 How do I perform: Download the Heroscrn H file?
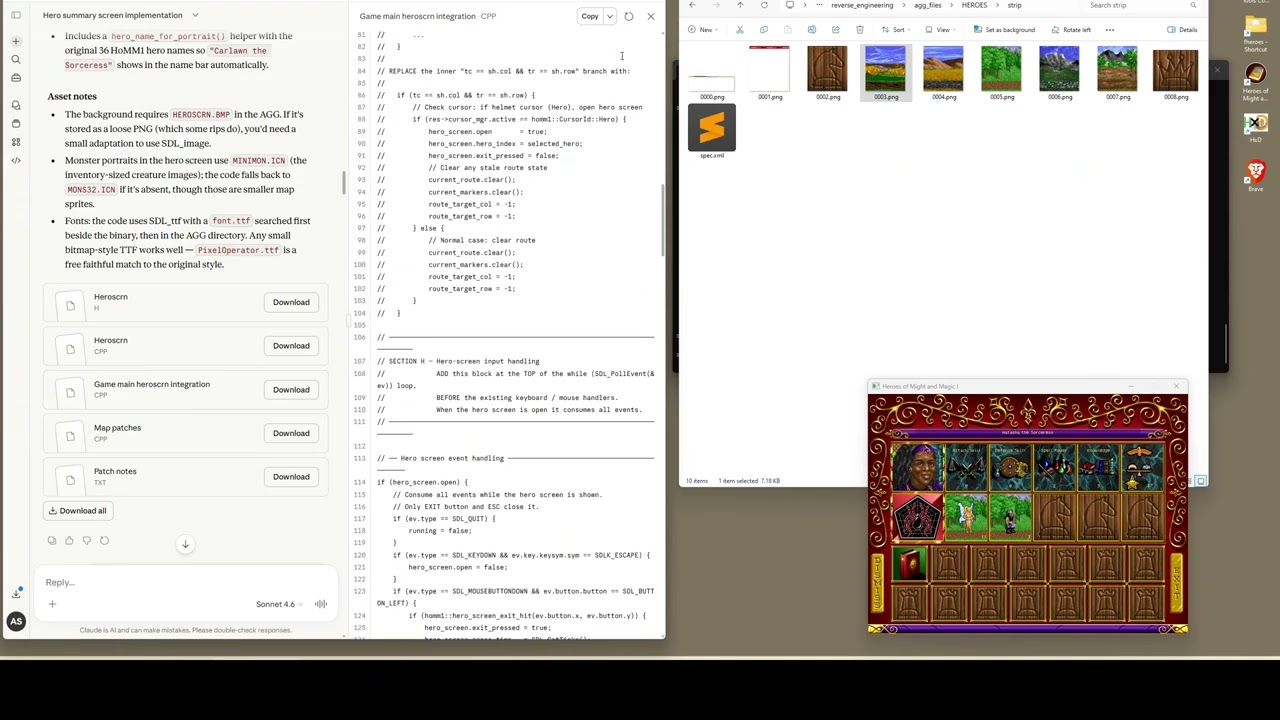click(x=291, y=302)
